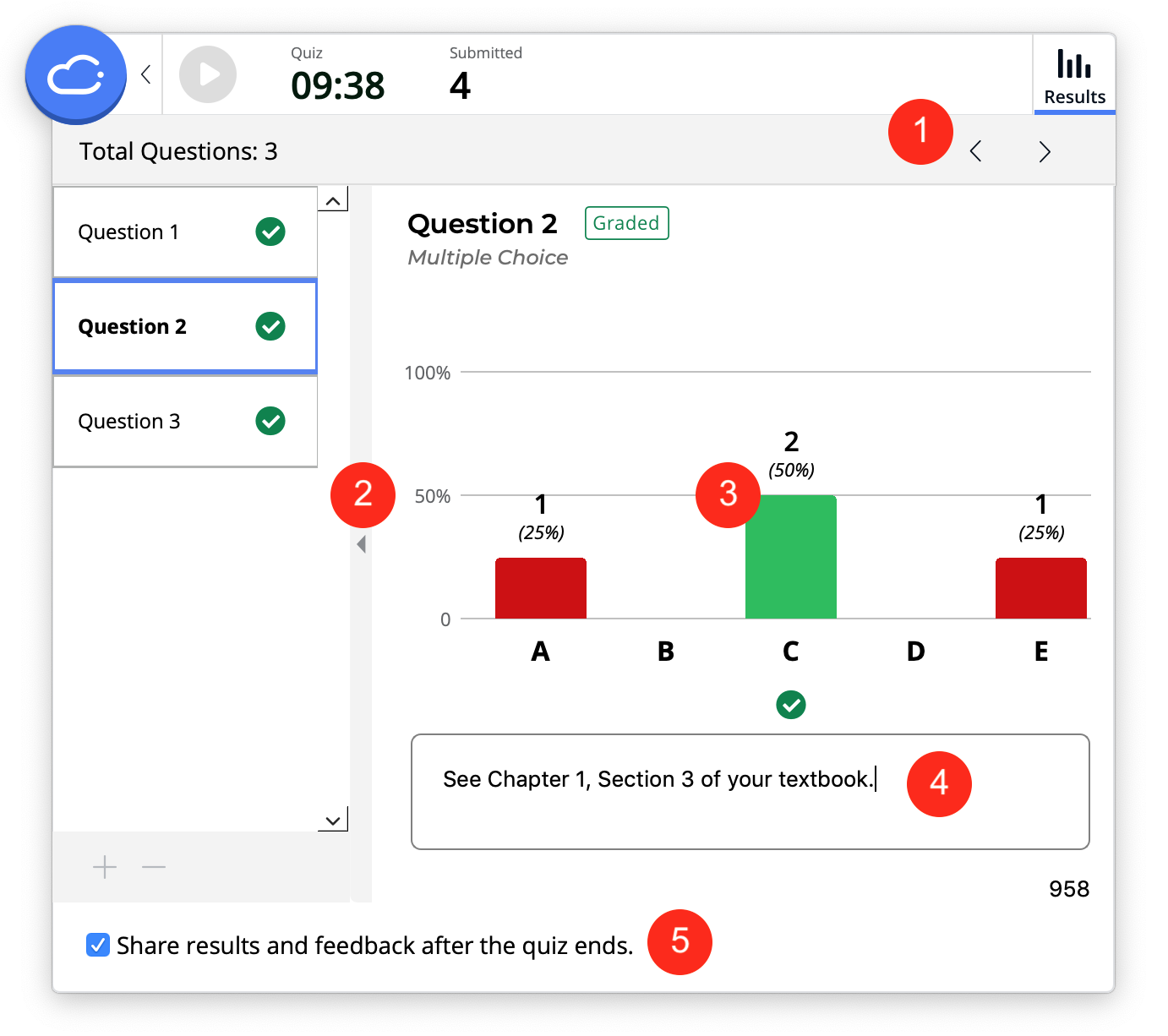
Task: Collapse the question sidebar with the arrow
Action: click(362, 543)
